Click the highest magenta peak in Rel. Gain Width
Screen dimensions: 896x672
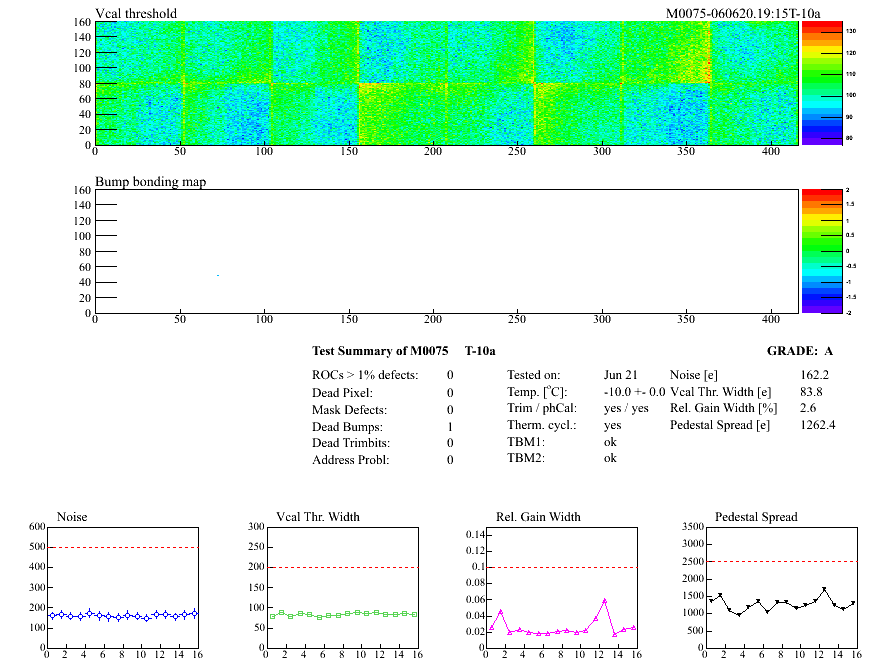pyautogui.click(x=605, y=600)
